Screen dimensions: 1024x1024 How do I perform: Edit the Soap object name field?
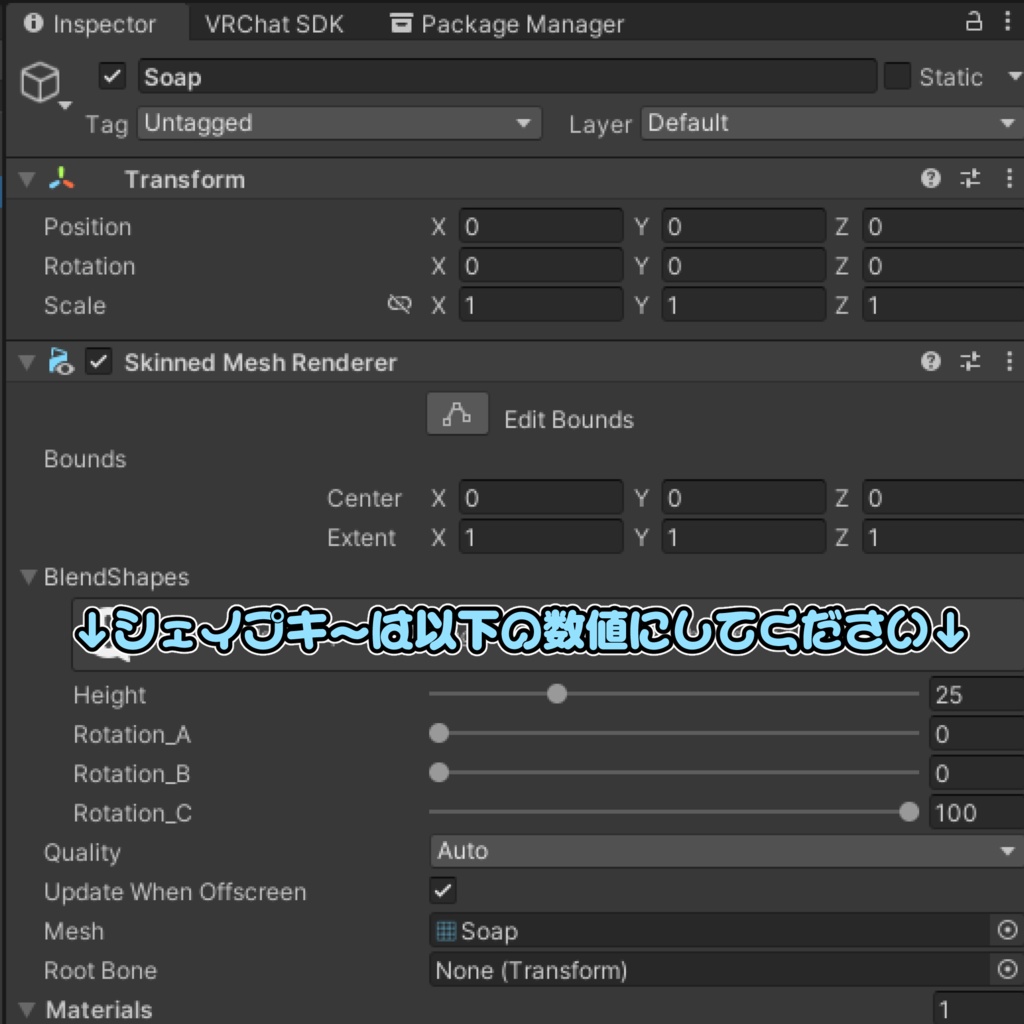point(507,76)
